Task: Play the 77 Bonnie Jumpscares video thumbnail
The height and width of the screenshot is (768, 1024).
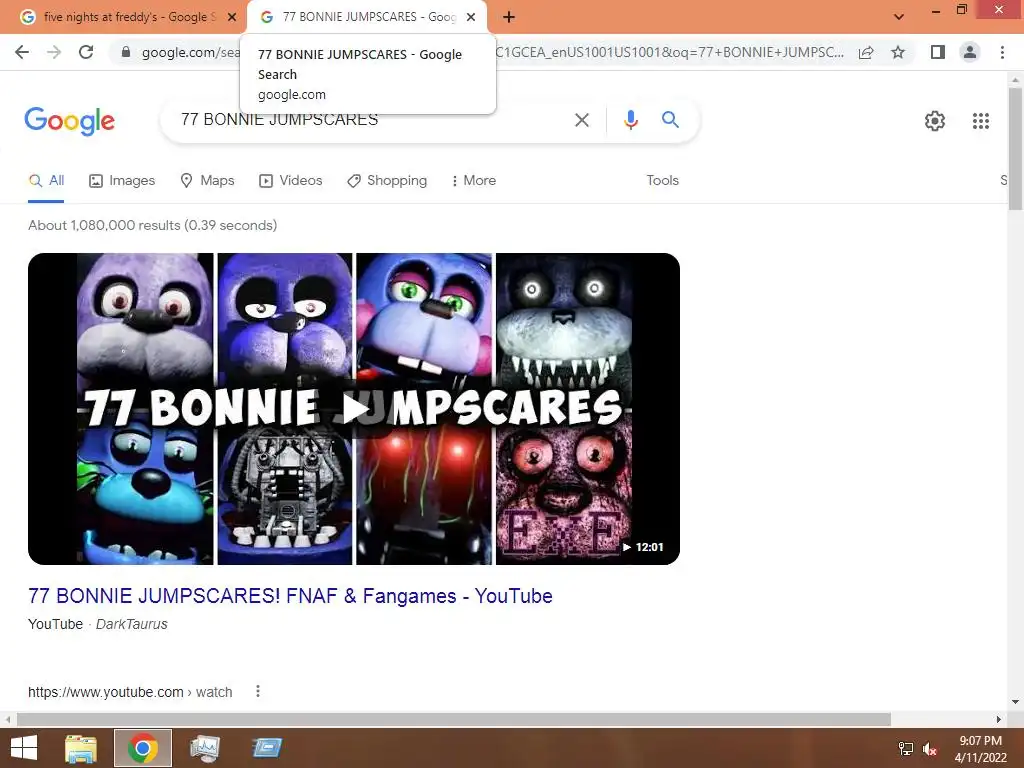Action: point(354,409)
